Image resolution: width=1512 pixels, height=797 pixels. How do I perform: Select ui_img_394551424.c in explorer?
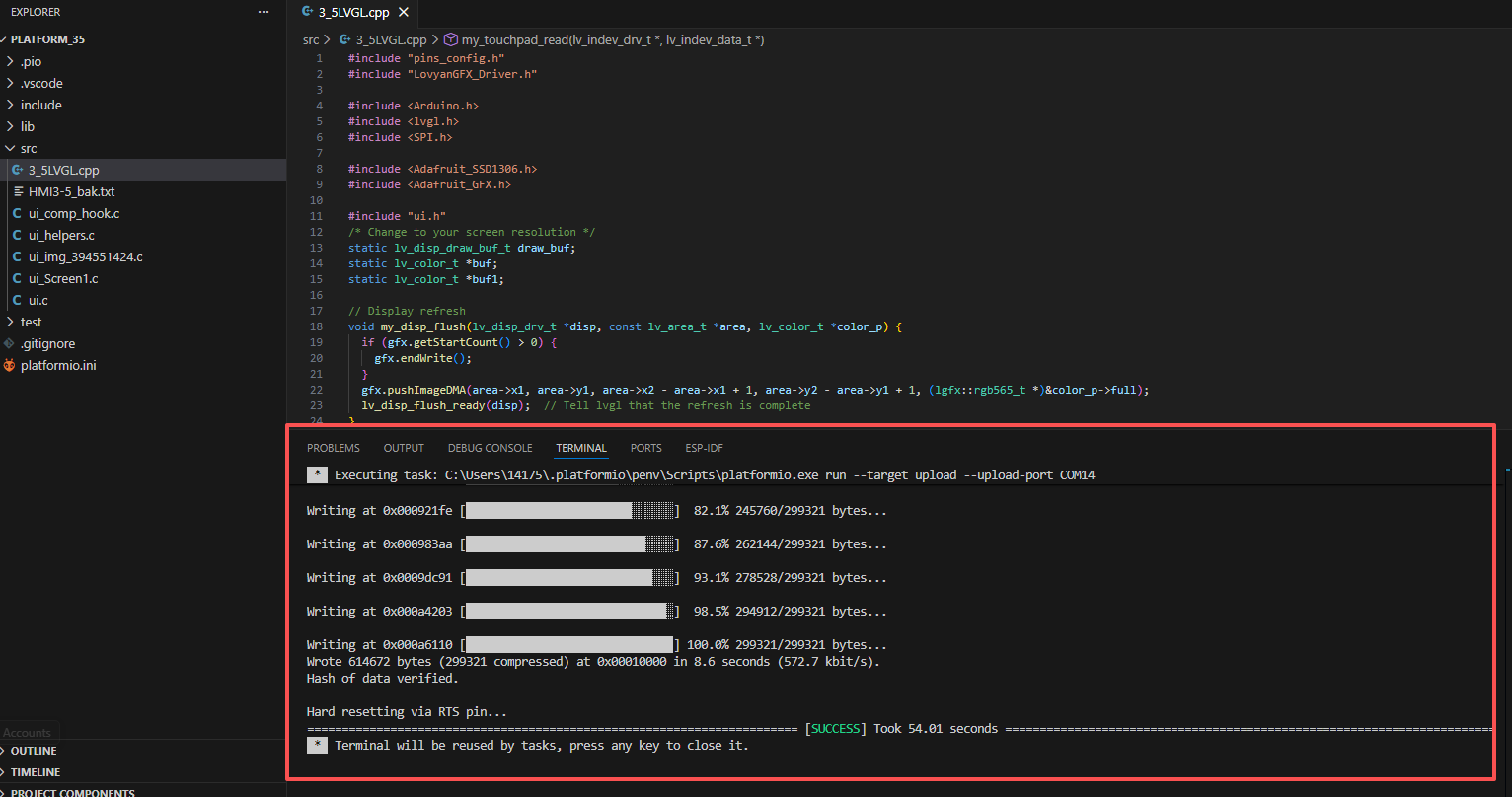click(85, 256)
